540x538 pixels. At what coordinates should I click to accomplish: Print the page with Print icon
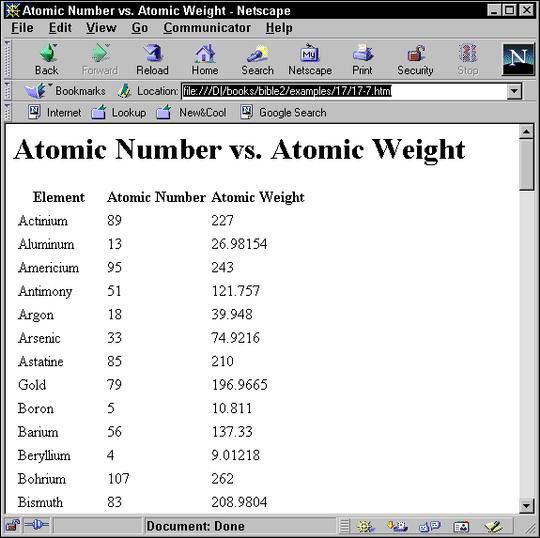362,53
